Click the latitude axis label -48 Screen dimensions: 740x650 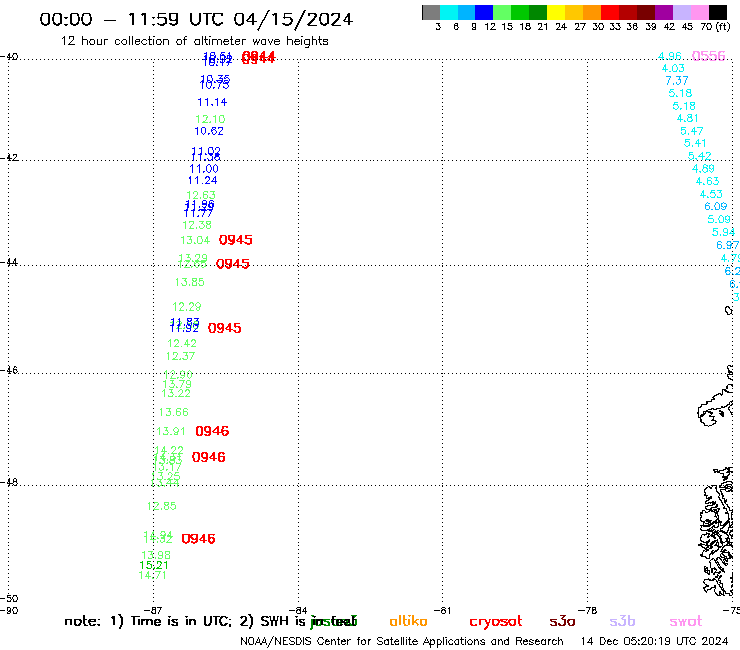9,482
